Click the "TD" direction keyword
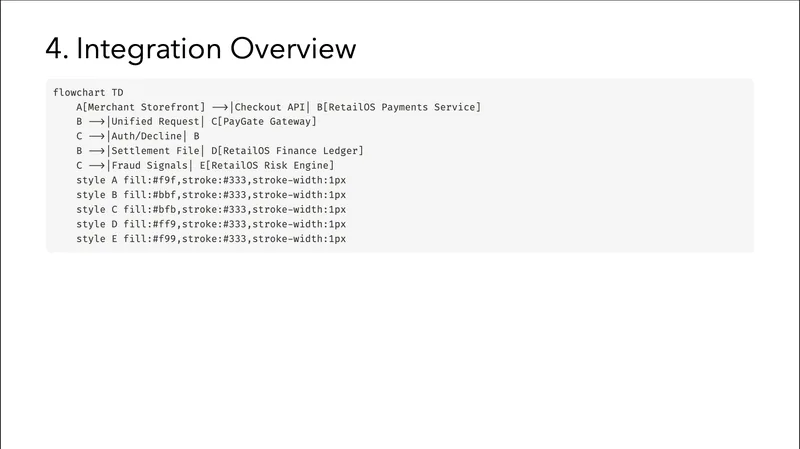 pos(118,92)
